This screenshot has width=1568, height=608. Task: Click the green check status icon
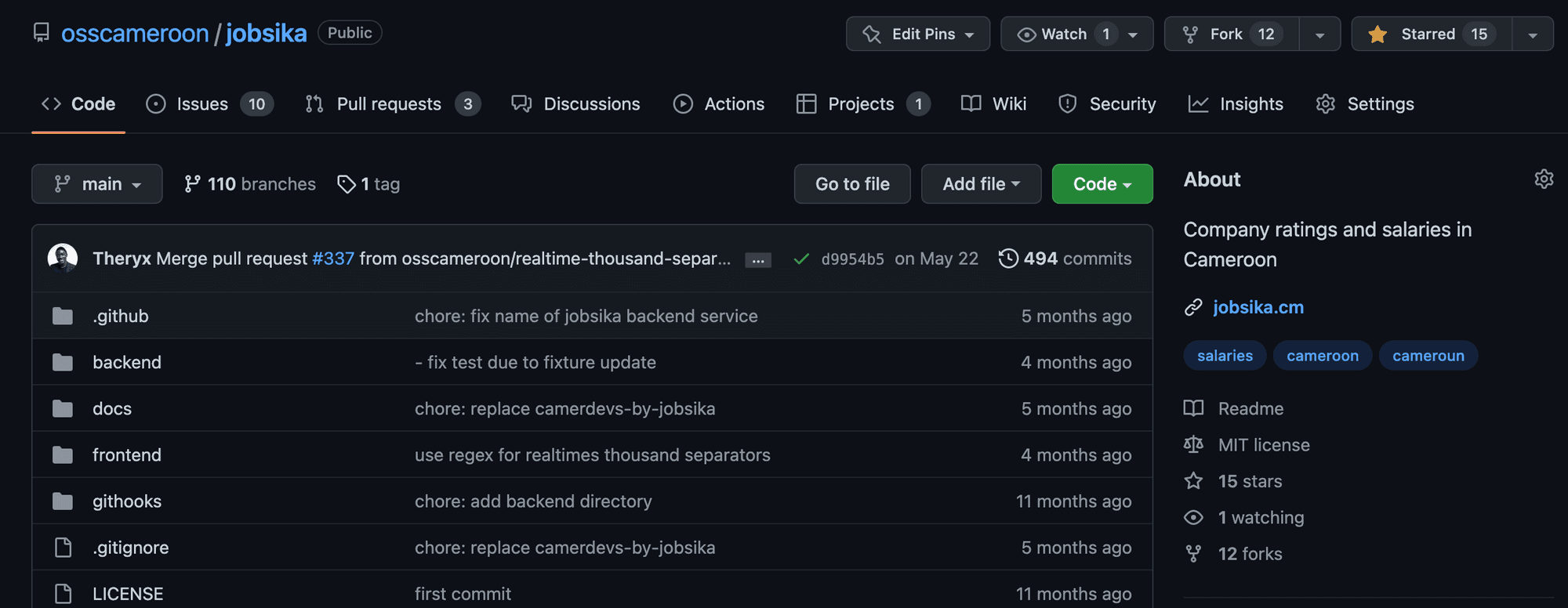(x=801, y=259)
